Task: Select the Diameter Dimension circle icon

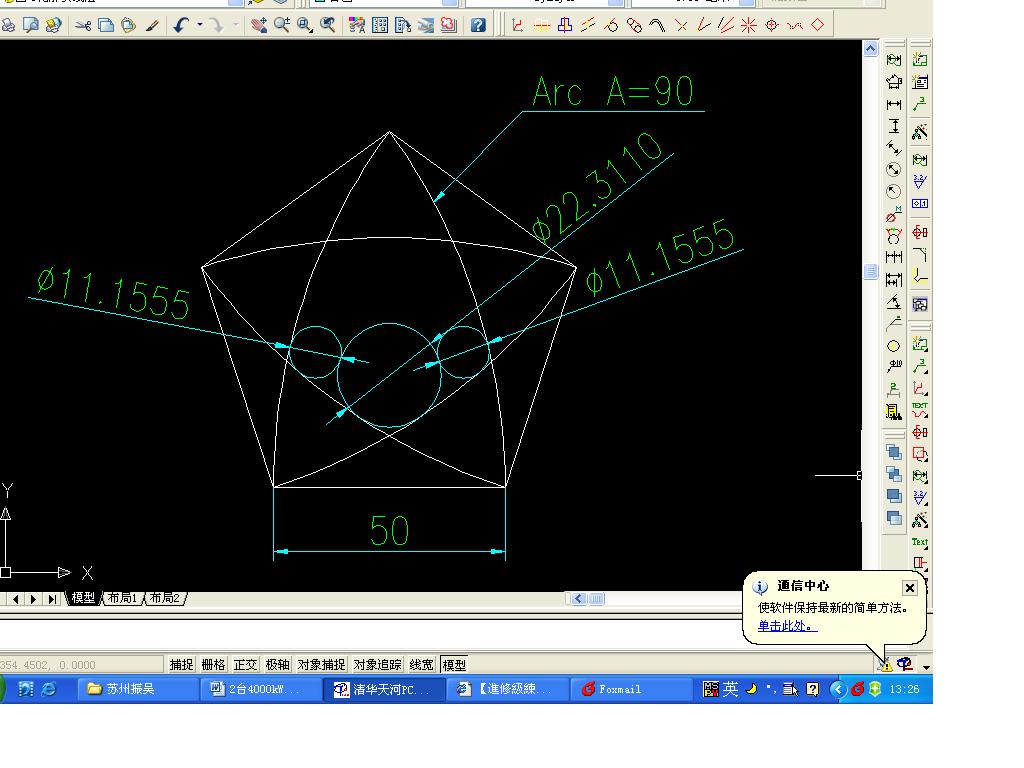Action: [x=894, y=170]
